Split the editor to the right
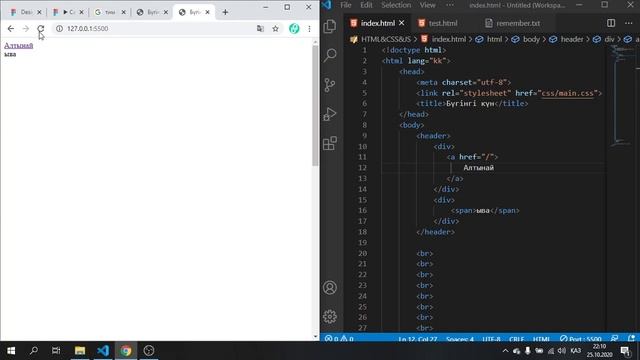 pyautogui.click(x=611, y=23)
